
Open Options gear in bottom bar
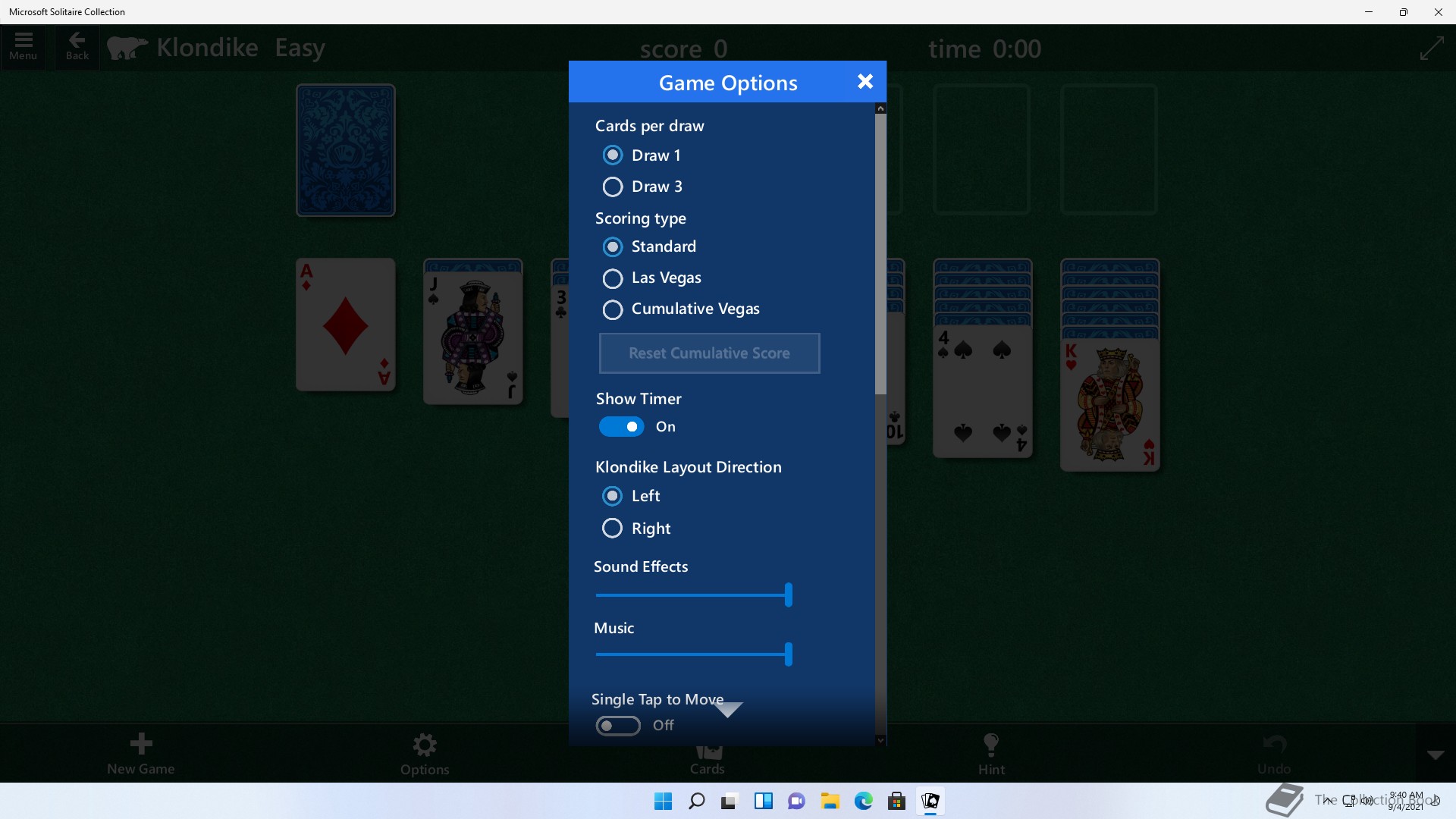[425, 753]
